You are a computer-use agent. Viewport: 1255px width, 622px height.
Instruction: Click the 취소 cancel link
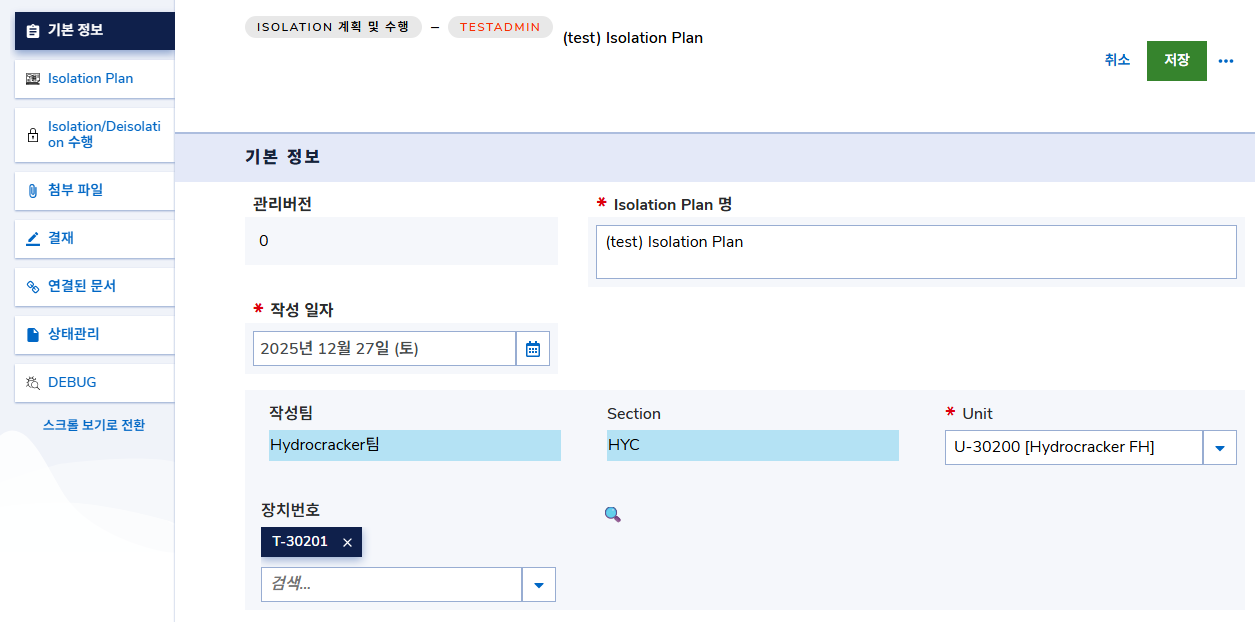click(1117, 60)
